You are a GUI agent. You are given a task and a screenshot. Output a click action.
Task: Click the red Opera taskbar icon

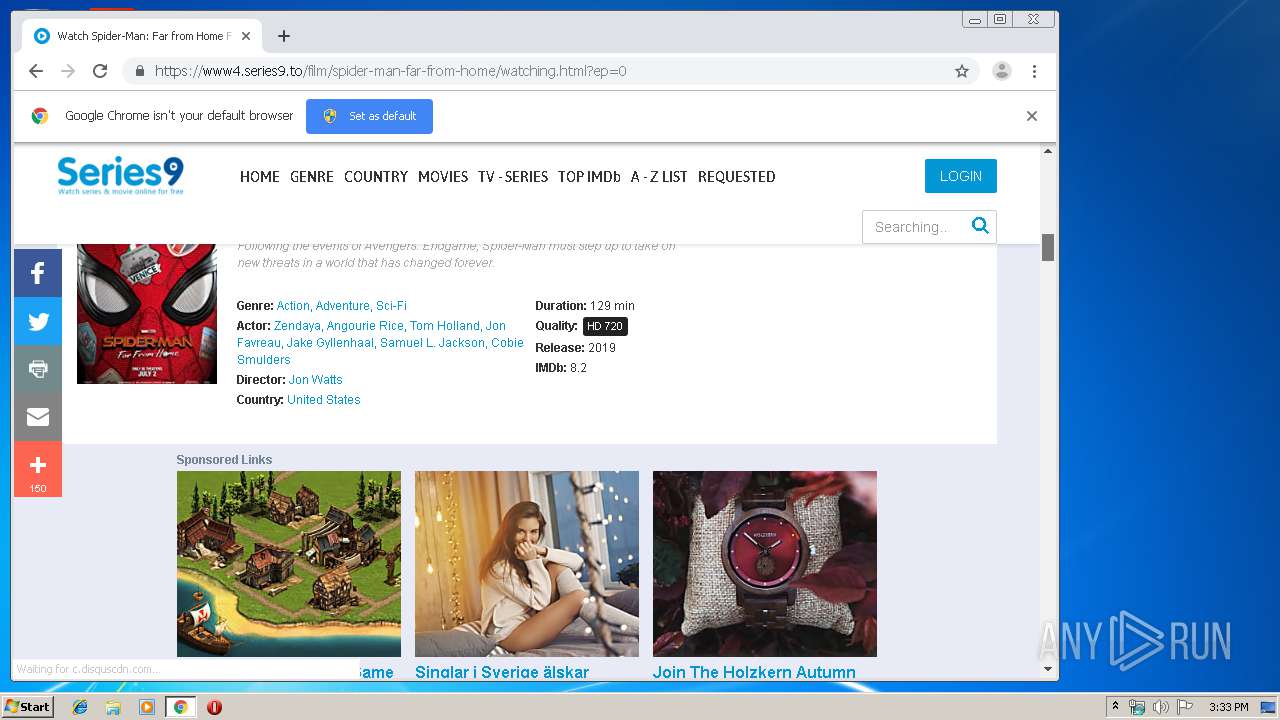(x=214, y=707)
